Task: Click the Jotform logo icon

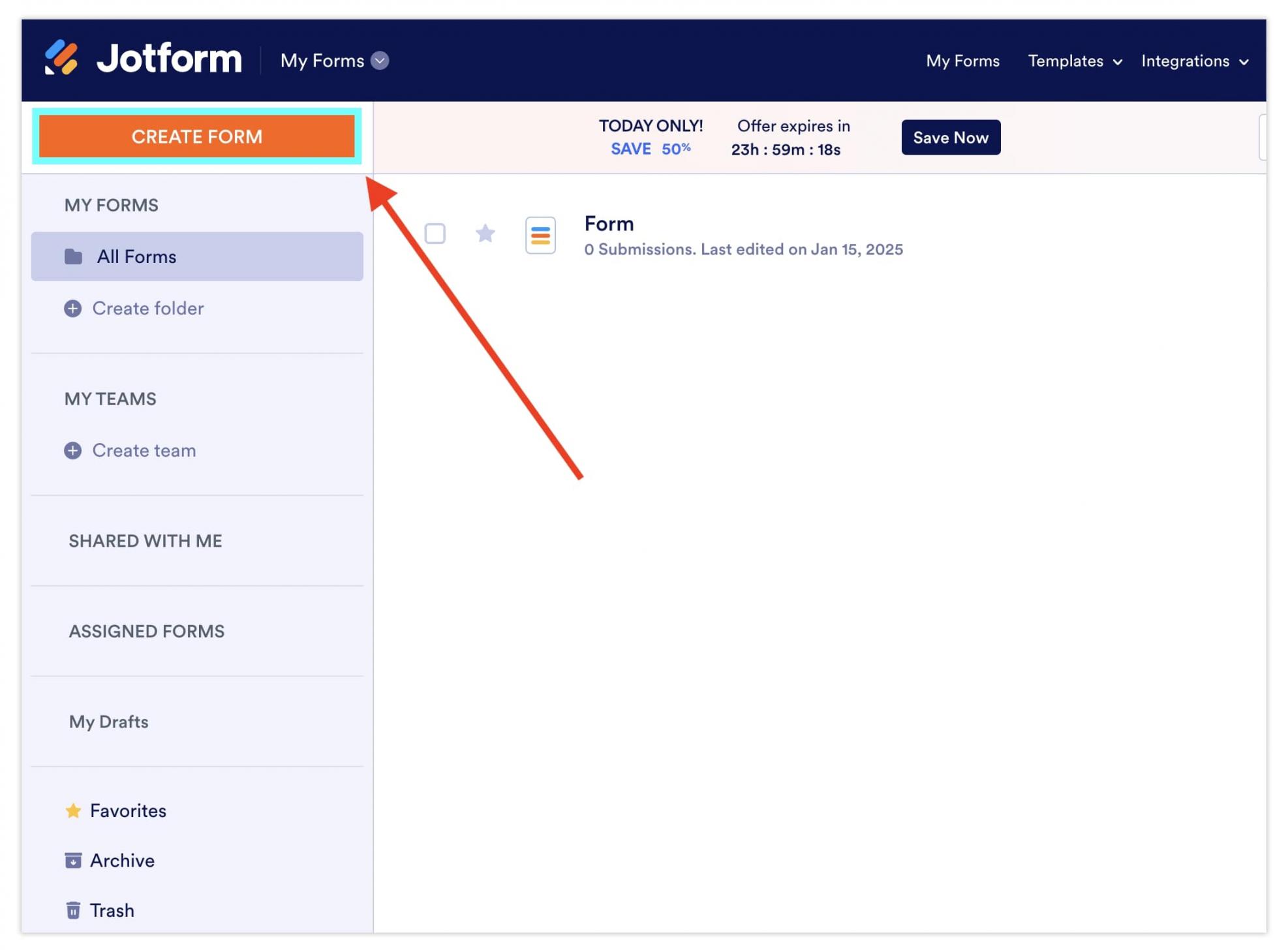Action: (61, 58)
